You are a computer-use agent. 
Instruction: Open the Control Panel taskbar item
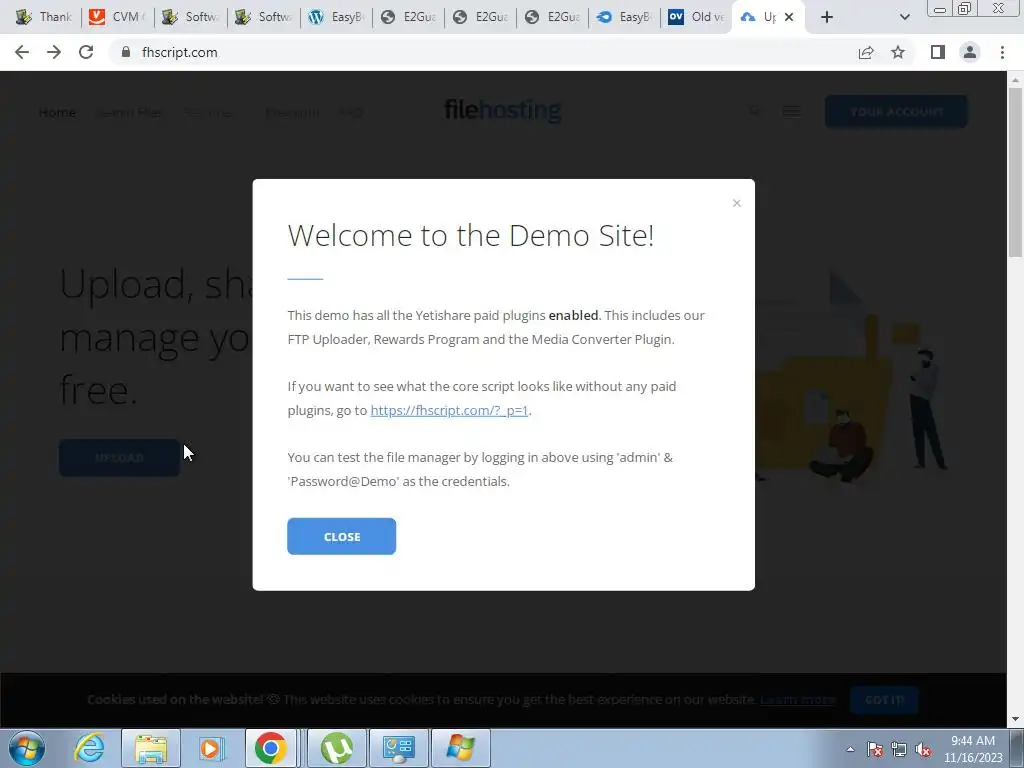pos(399,748)
